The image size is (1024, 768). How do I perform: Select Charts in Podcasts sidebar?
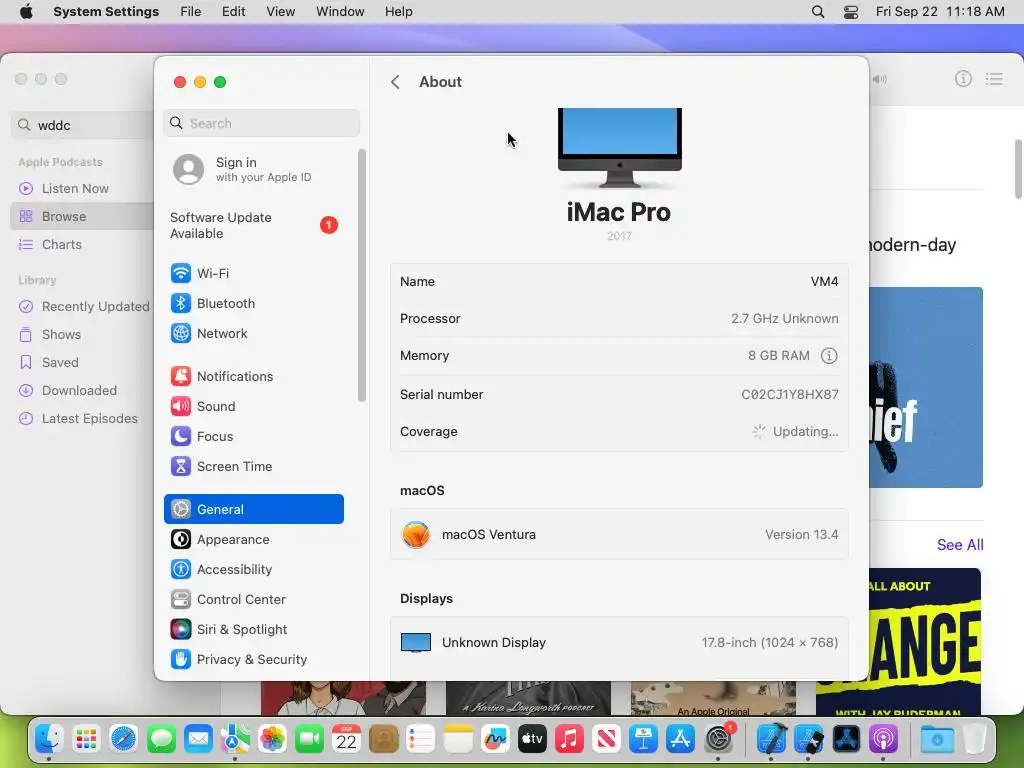coord(83,245)
